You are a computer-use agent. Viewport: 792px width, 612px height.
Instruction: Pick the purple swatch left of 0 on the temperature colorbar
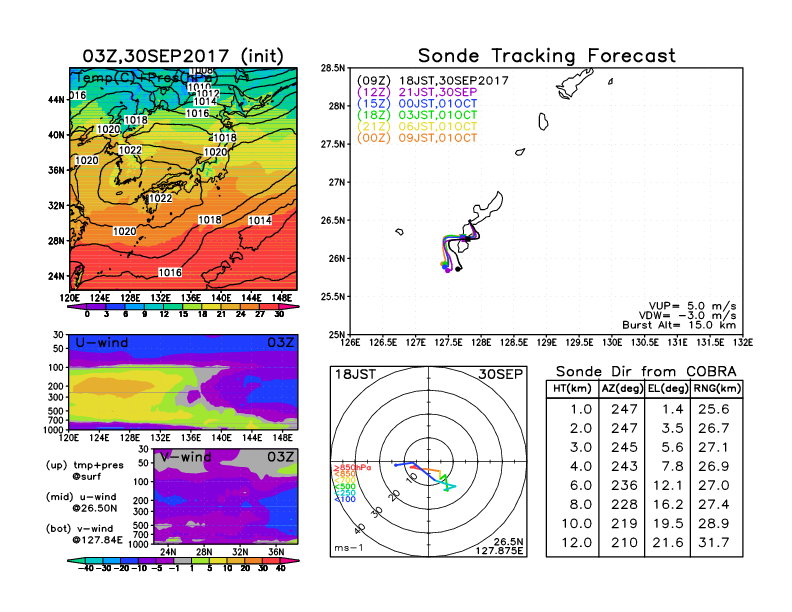pos(77,306)
